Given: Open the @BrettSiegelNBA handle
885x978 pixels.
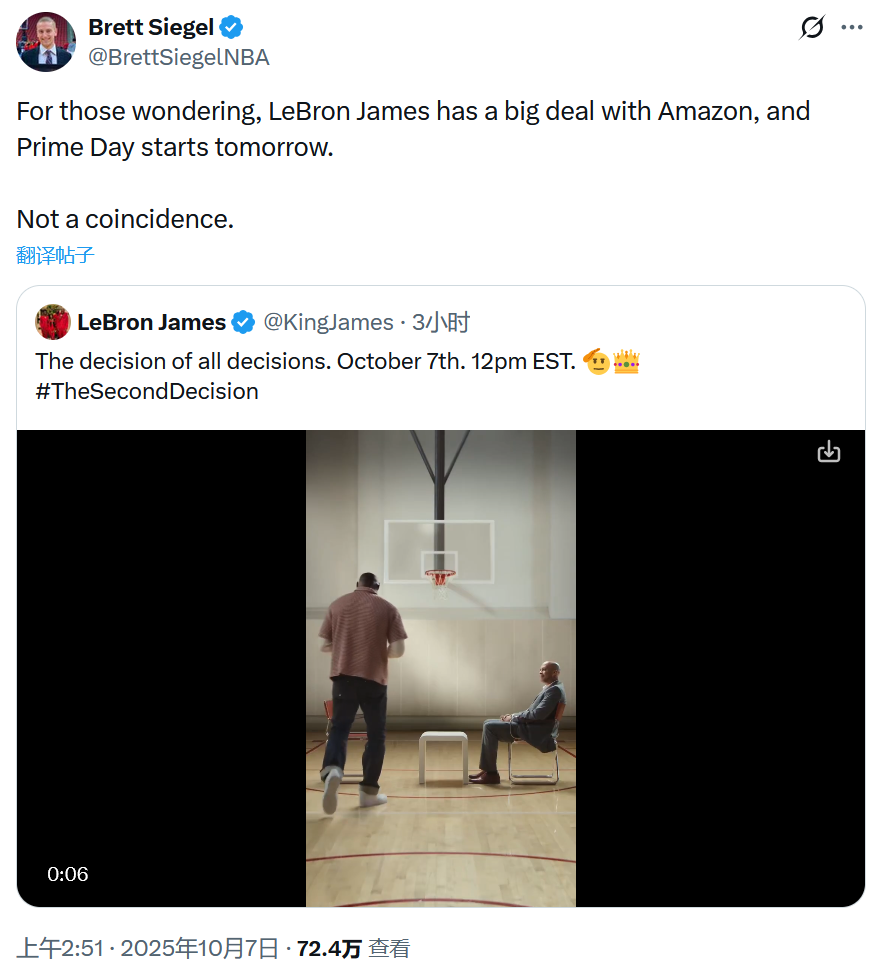Looking at the screenshot, I should tap(179, 58).
